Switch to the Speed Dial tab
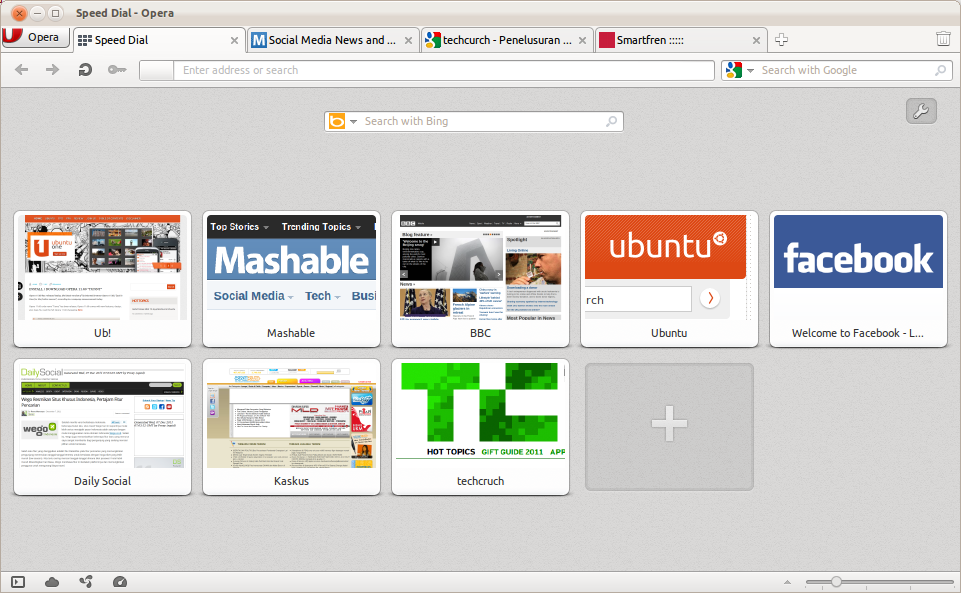Screen dimensions: 961x593 click(x=159, y=40)
